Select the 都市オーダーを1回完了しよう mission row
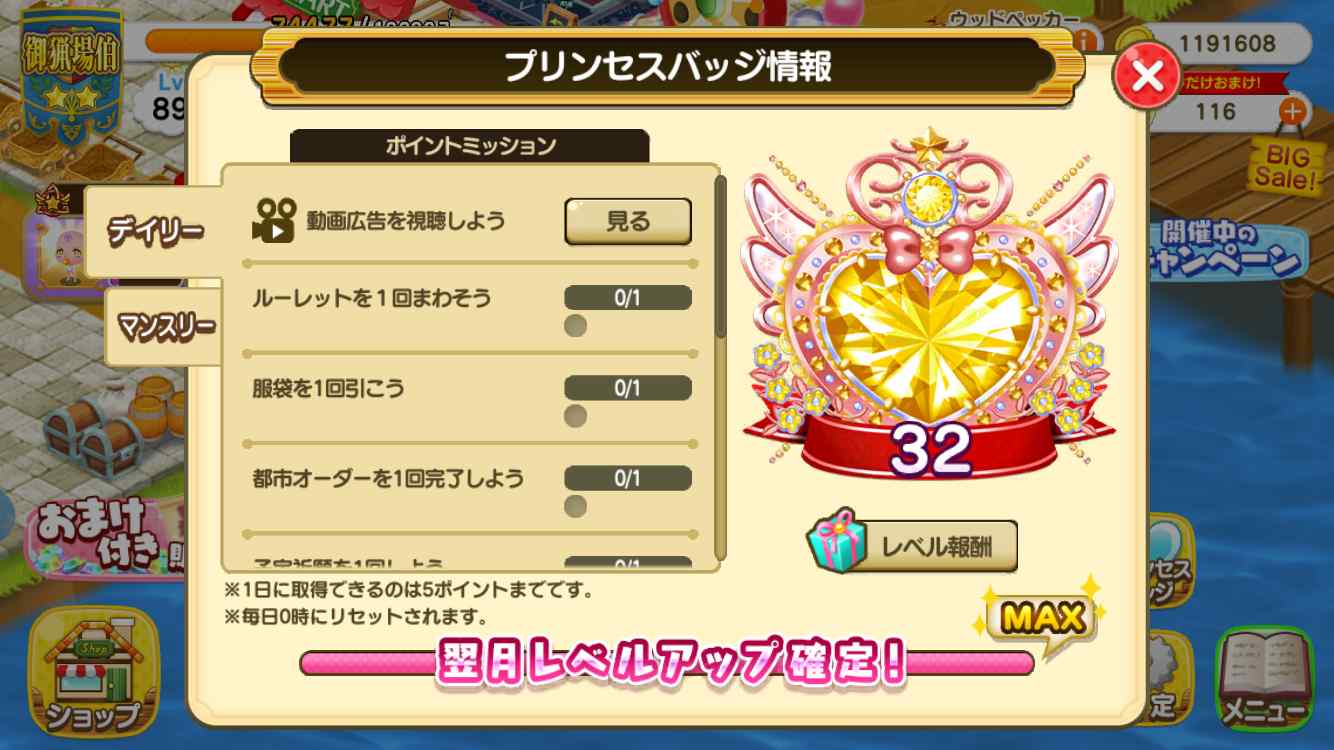The width and height of the screenshot is (1334, 750). (470, 490)
